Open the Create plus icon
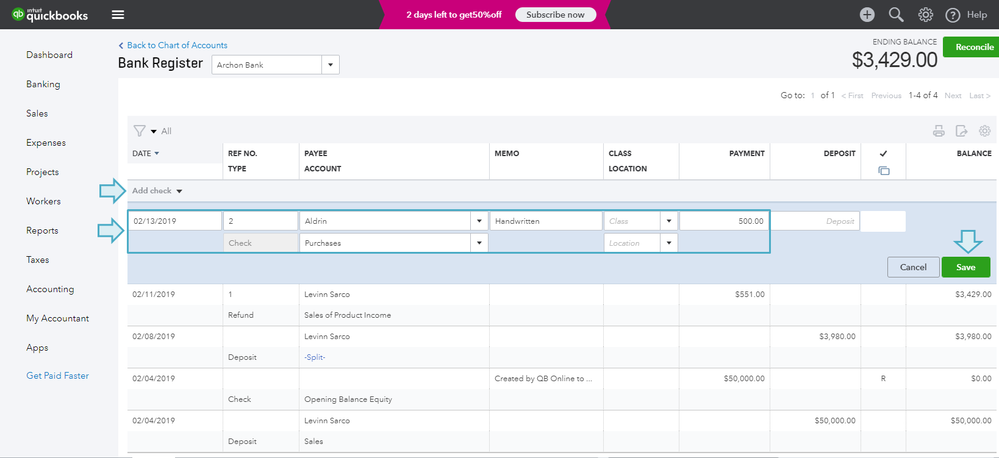This screenshot has width=999, height=458. tap(866, 15)
